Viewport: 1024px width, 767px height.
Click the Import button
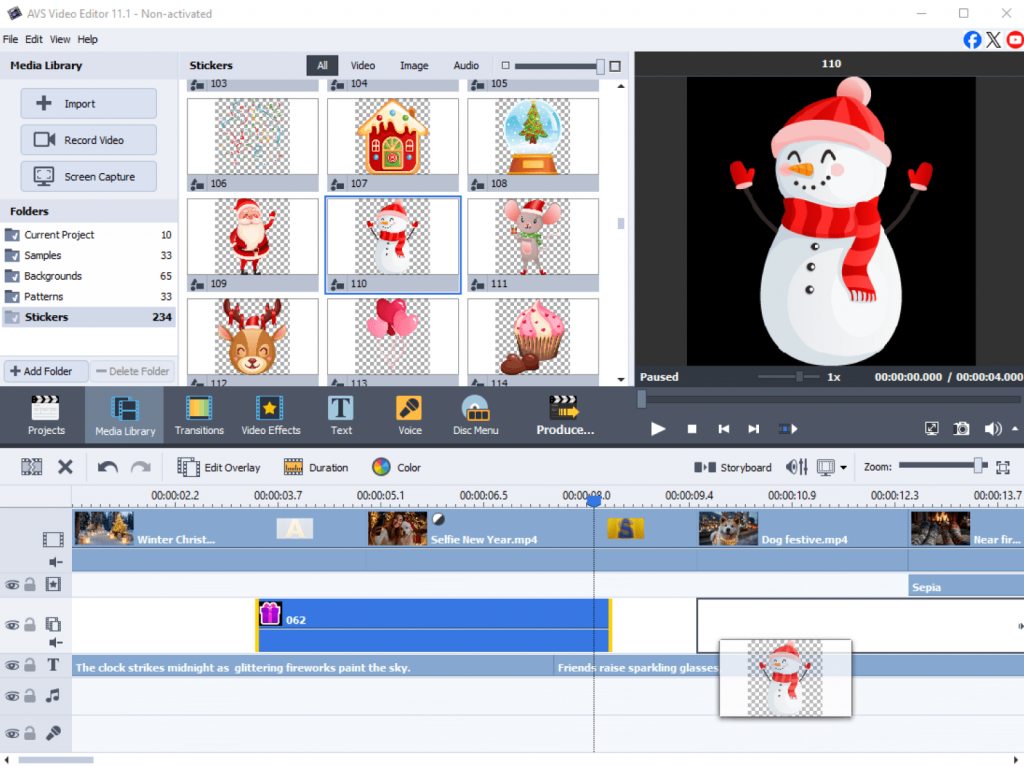89,104
